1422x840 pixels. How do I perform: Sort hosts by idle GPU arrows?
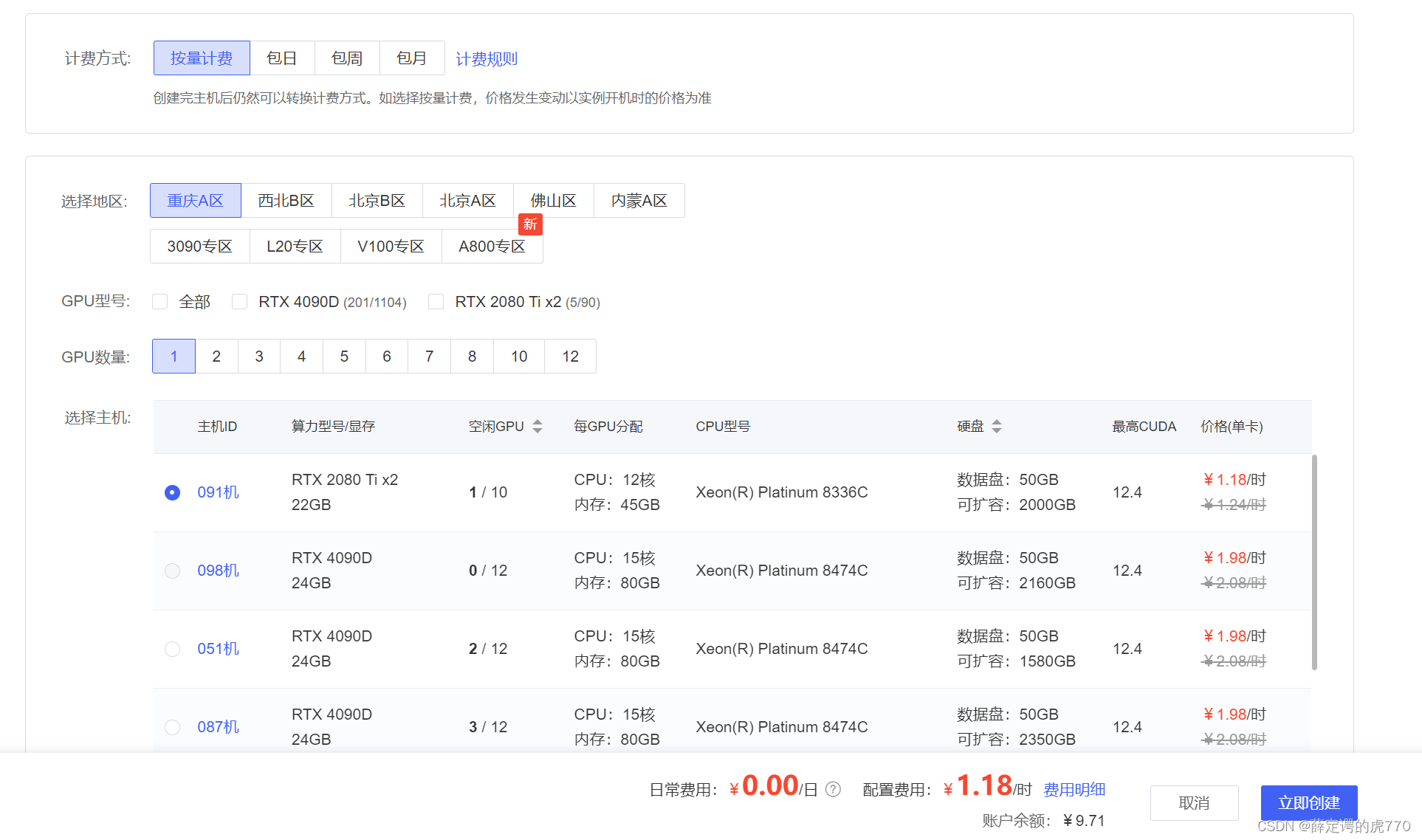[537, 427]
